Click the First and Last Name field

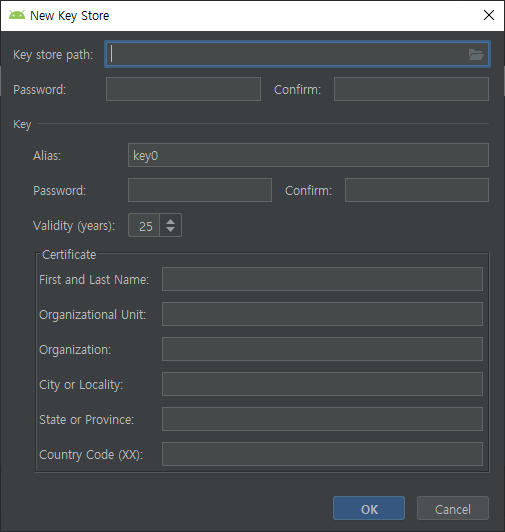click(322, 279)
